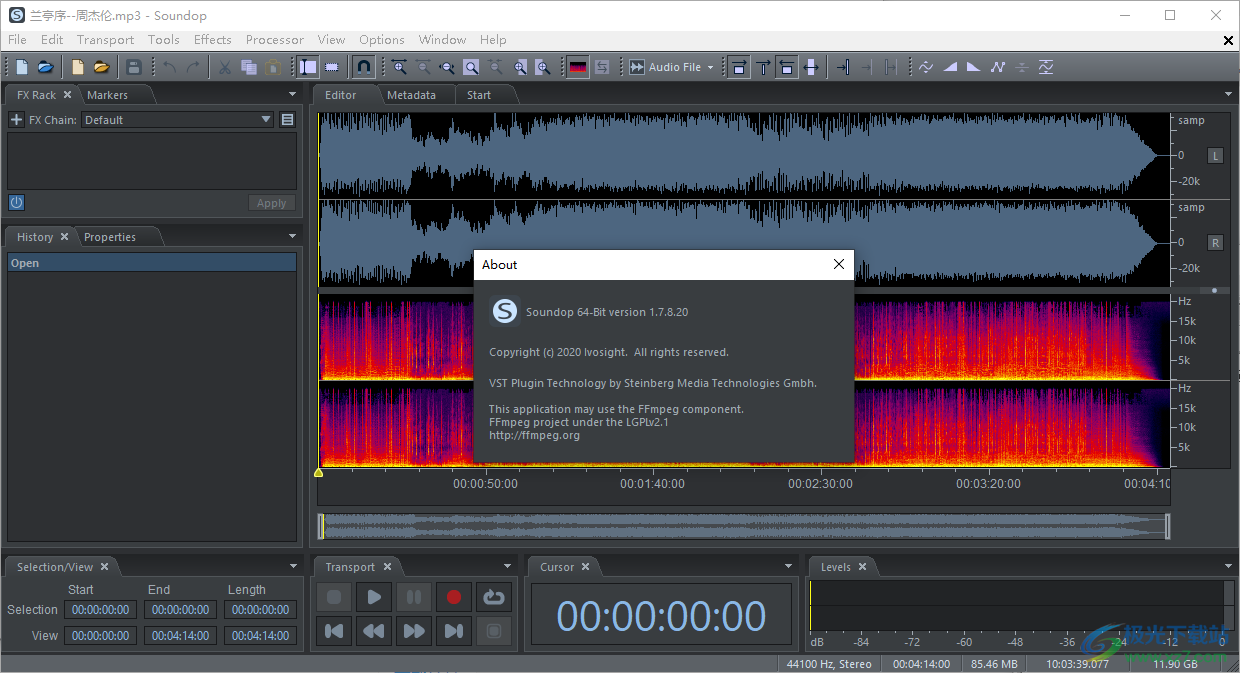
Task: Click the large Cursor time display
Action: pyautogui.click(x=661, y=616)
